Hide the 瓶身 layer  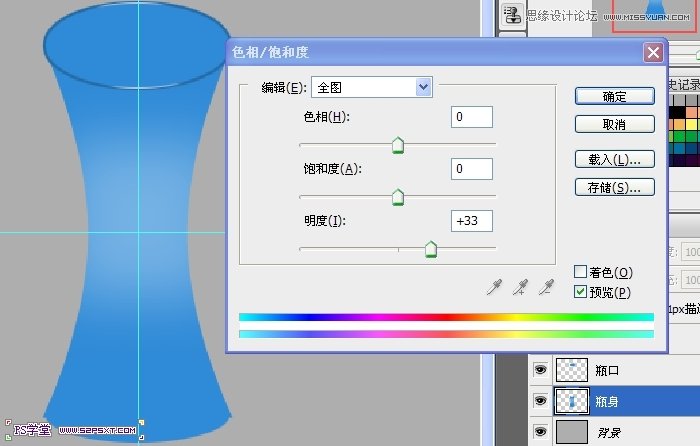pyautogui.click(x=540, y=401)
